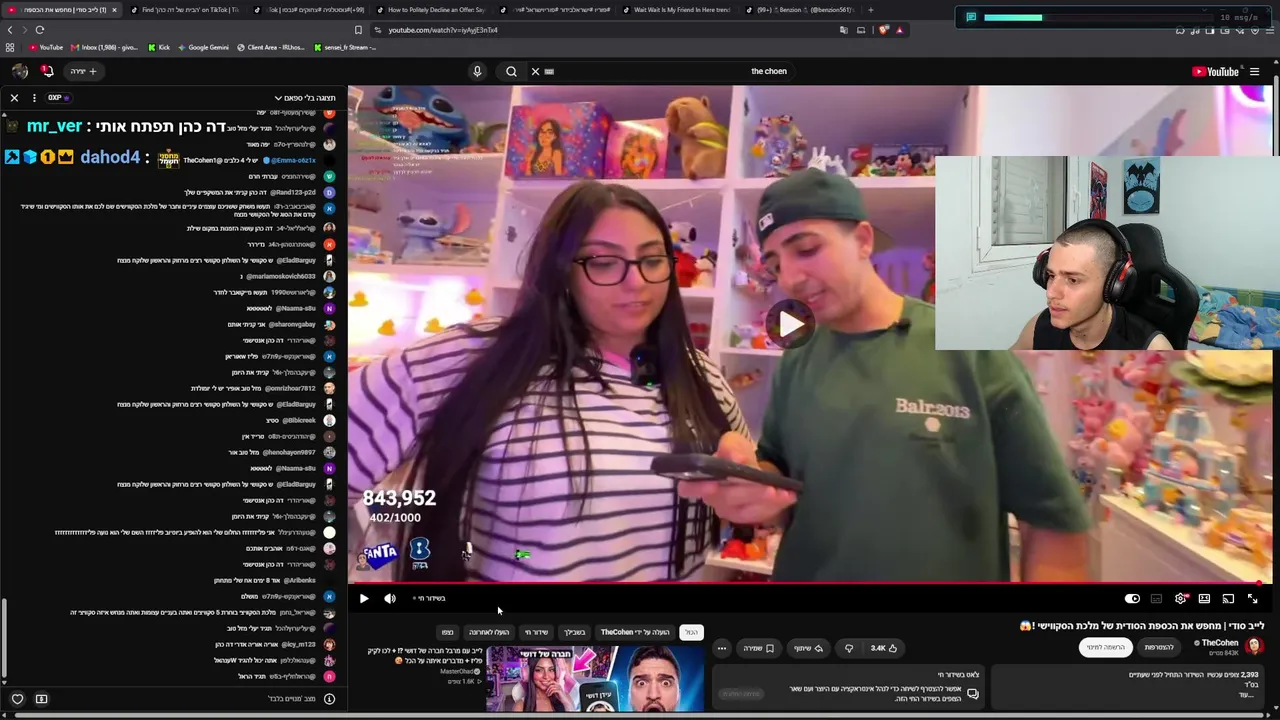Mute the video with the speaker icon
The width and height of the screenshot is (1280, 720).
tap(390, 598)
